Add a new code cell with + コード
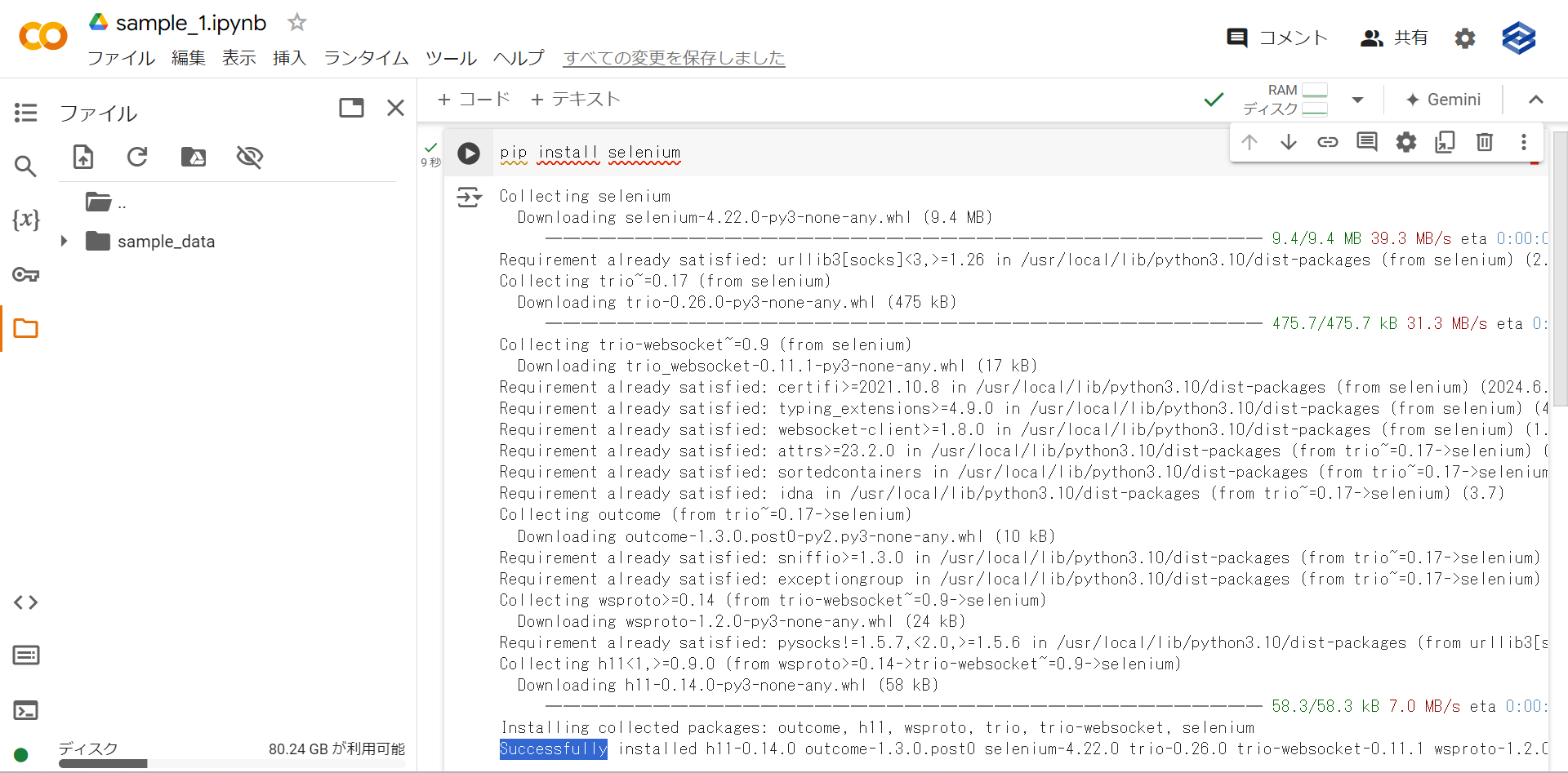Screen dimensions: 1568x773 (x=474, y=99)
